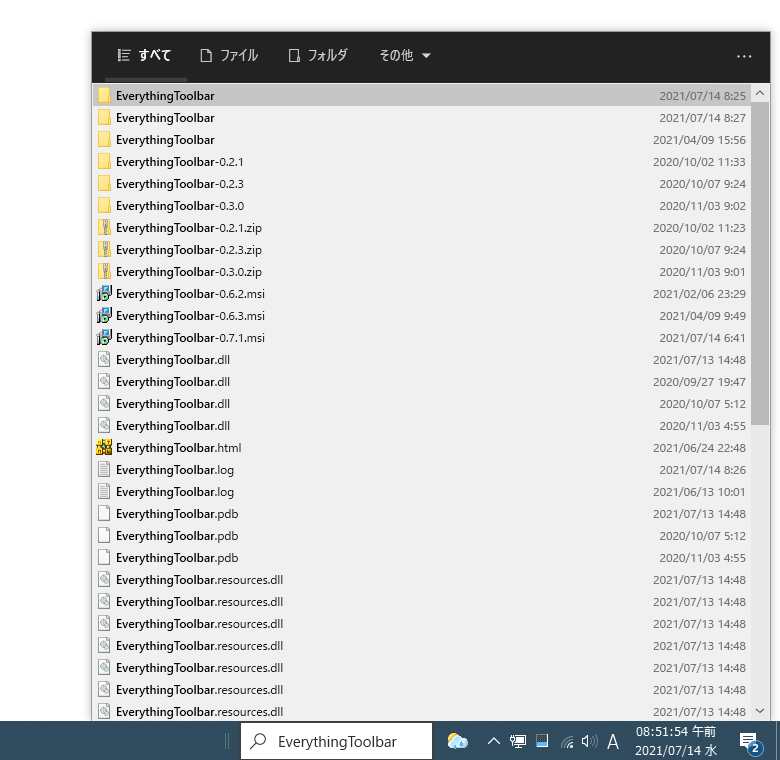Click the EverythingToolbar-0.7.1.msi installer icon
Screen dimensions: 780x760
coord(104,337)
